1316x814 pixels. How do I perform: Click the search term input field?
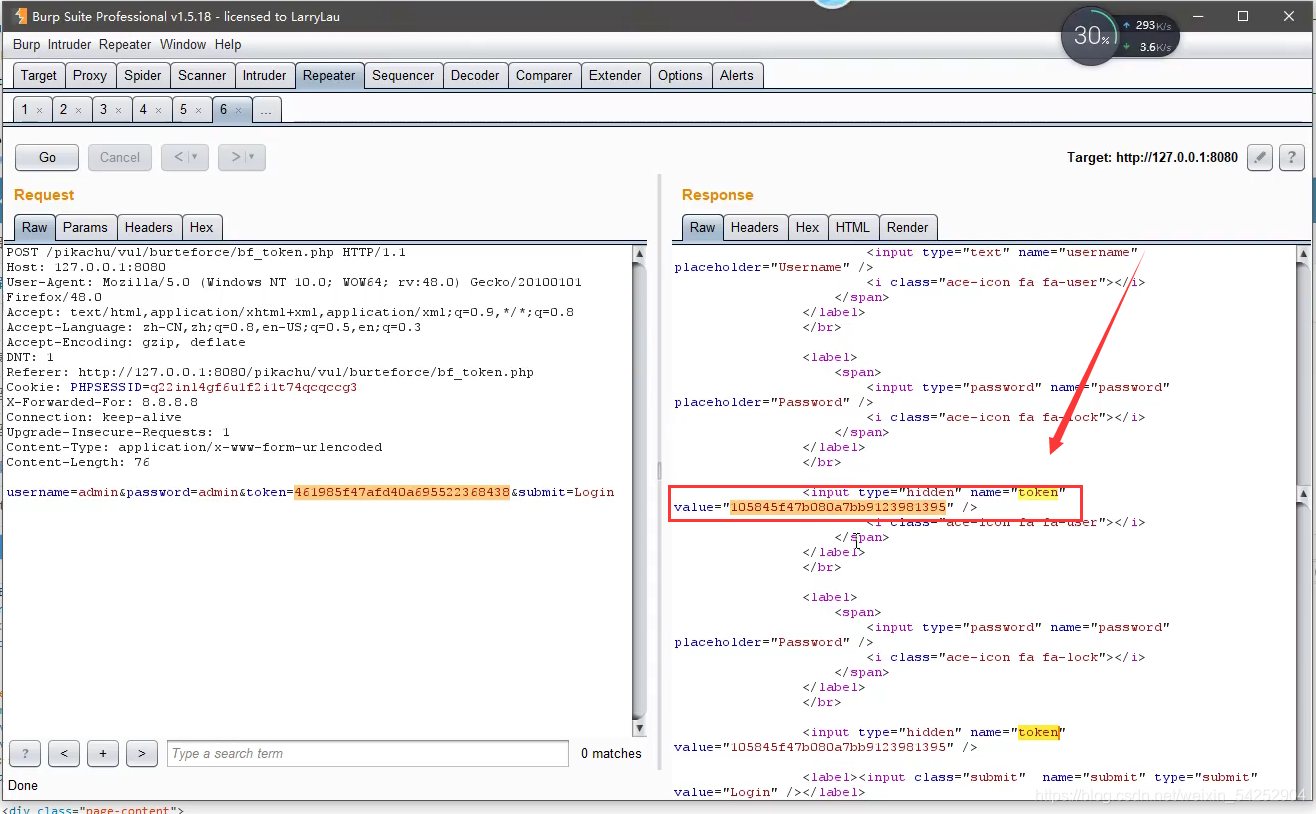tap(368, 753)
